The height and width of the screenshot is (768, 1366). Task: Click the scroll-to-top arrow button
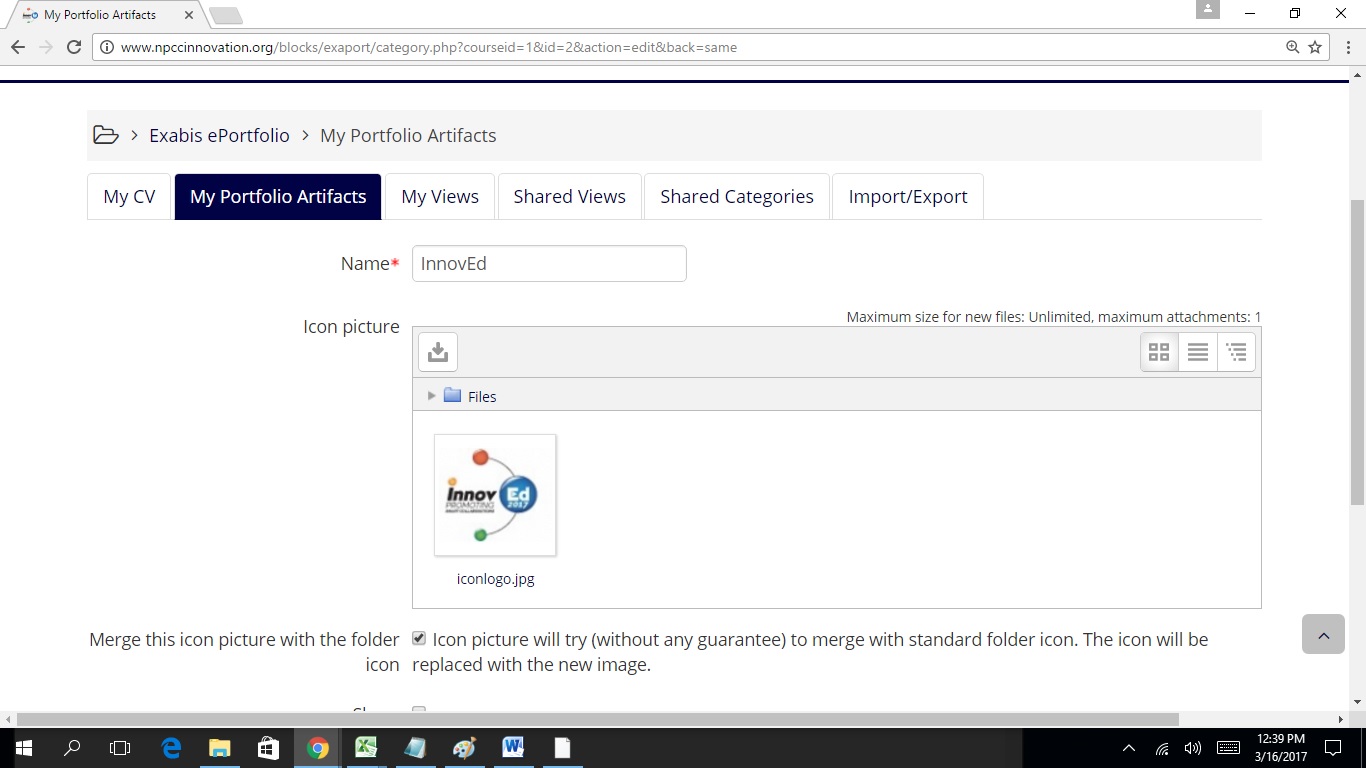pyautogui.click(x=1323, y=634)
